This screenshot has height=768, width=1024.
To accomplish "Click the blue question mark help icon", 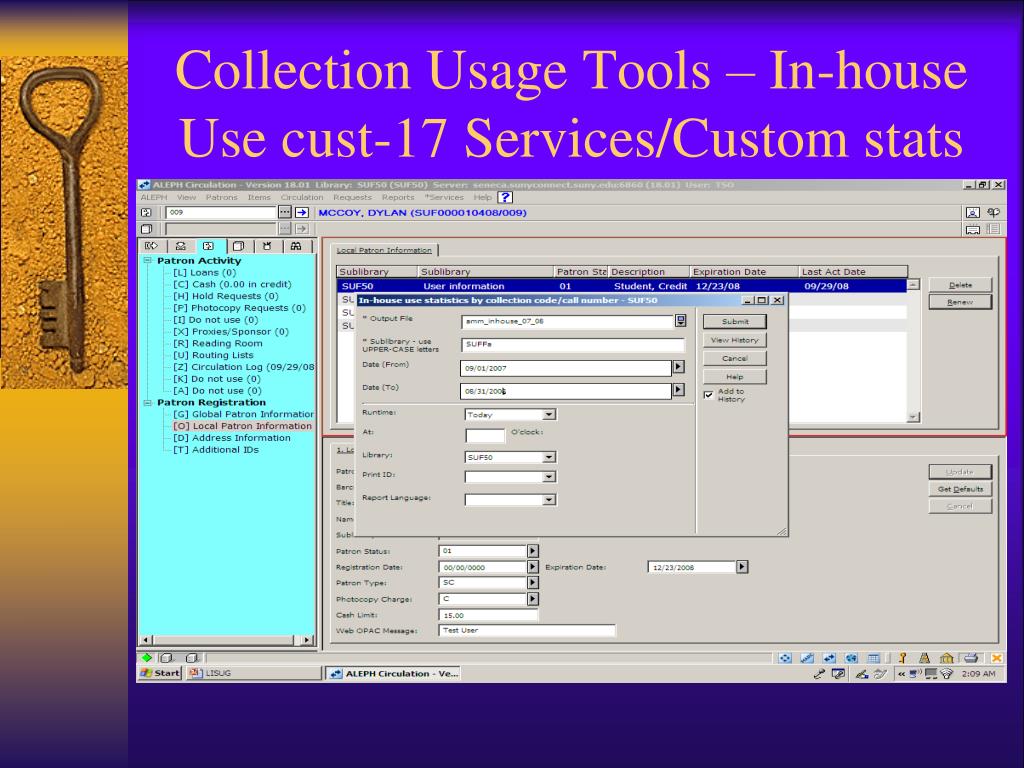I will coord(505,197).
